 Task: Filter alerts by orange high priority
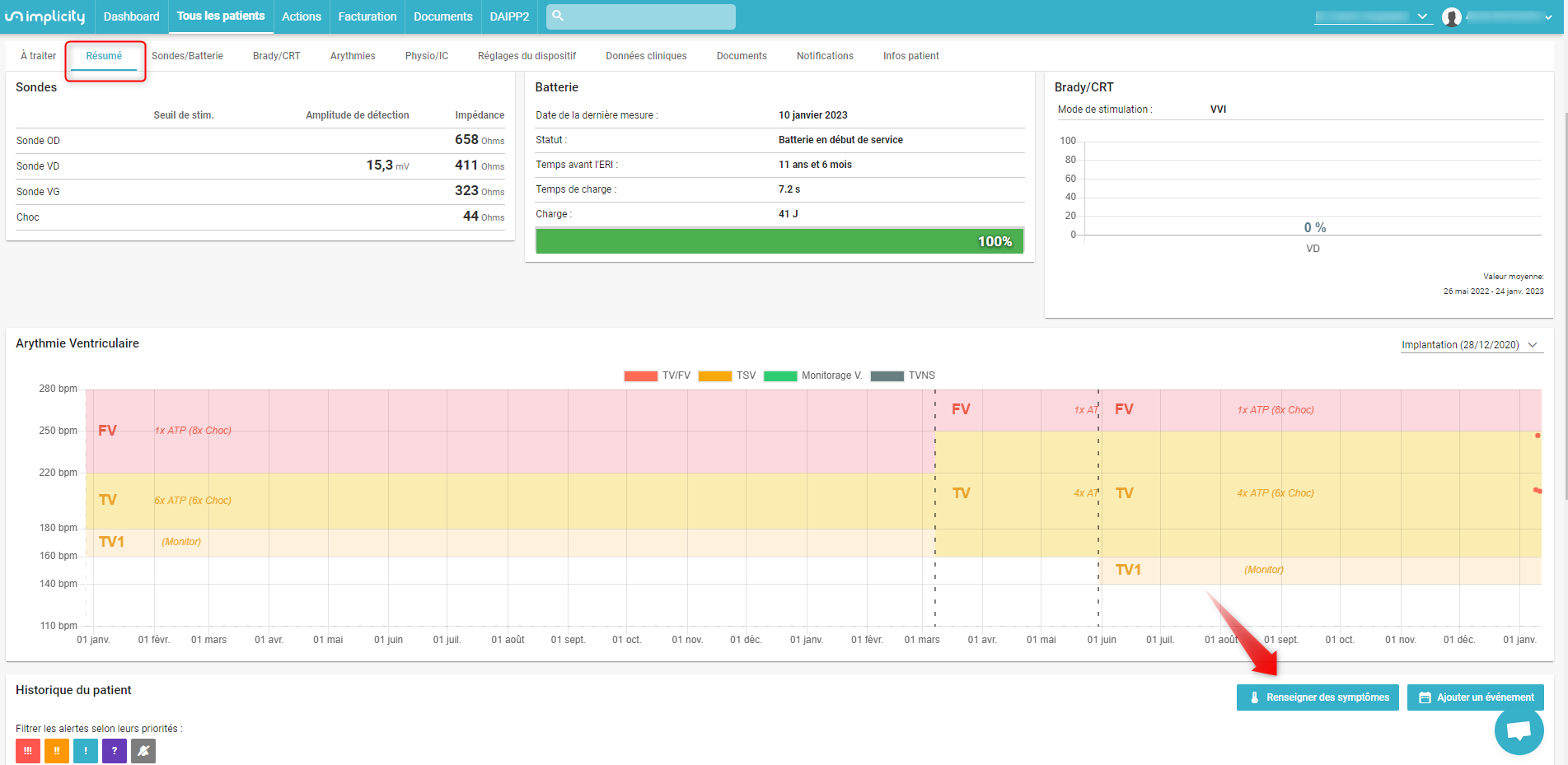point(57,751)
